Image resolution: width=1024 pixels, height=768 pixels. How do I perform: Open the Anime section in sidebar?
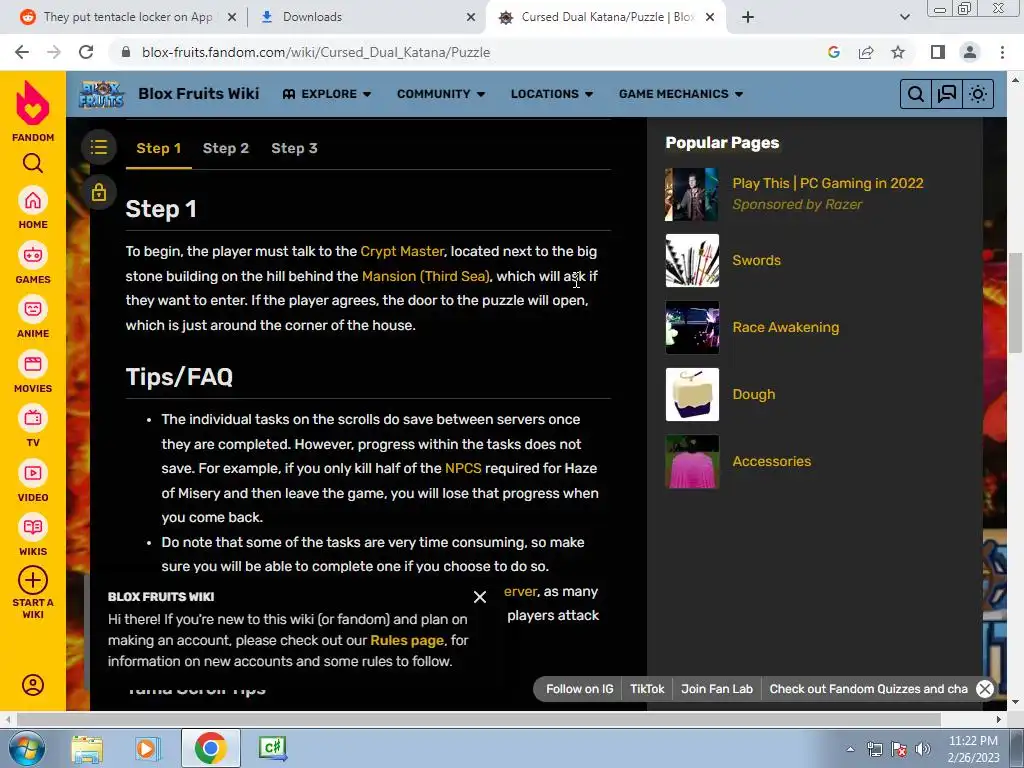point(33,317)
